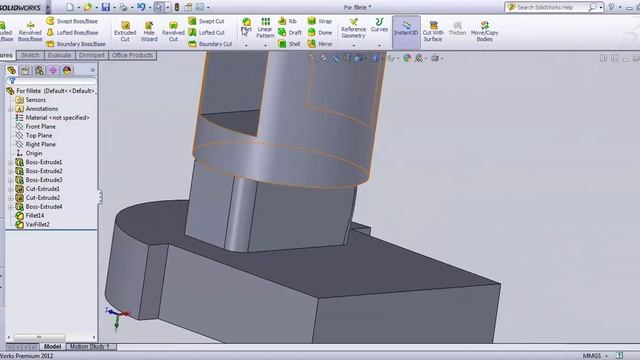640x360 pixels.
Task: Open the DimXpertManager crosshair tab icon
Action: pos(53,71)
